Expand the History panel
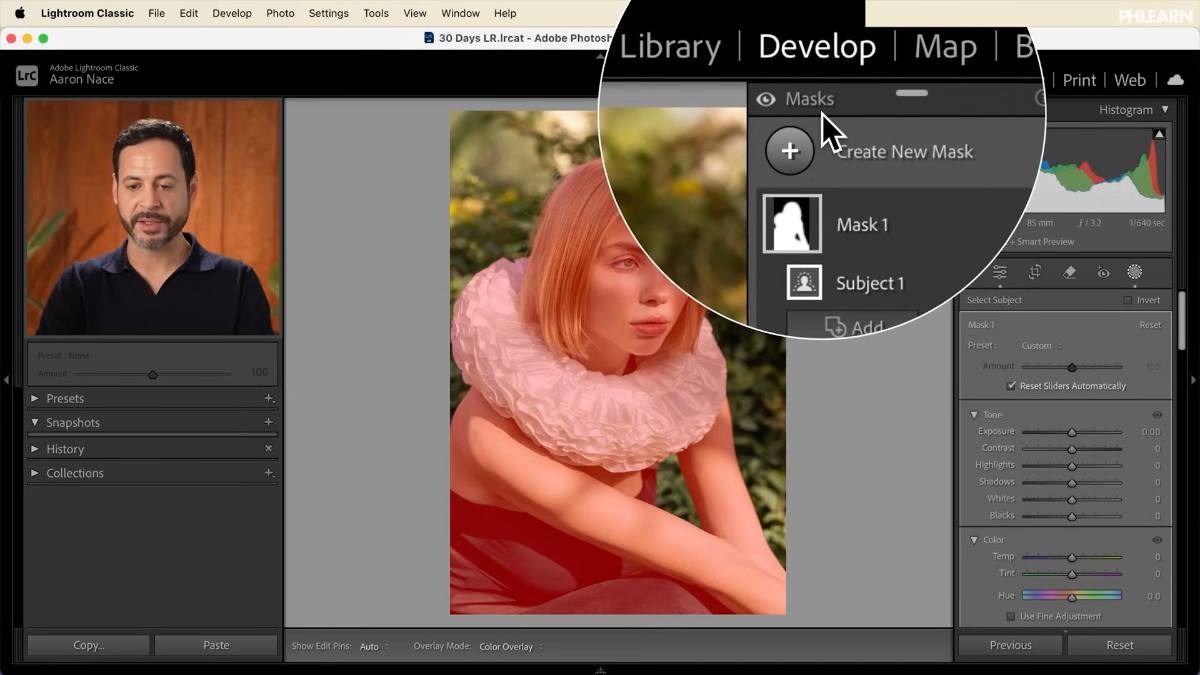 point(35,449)
